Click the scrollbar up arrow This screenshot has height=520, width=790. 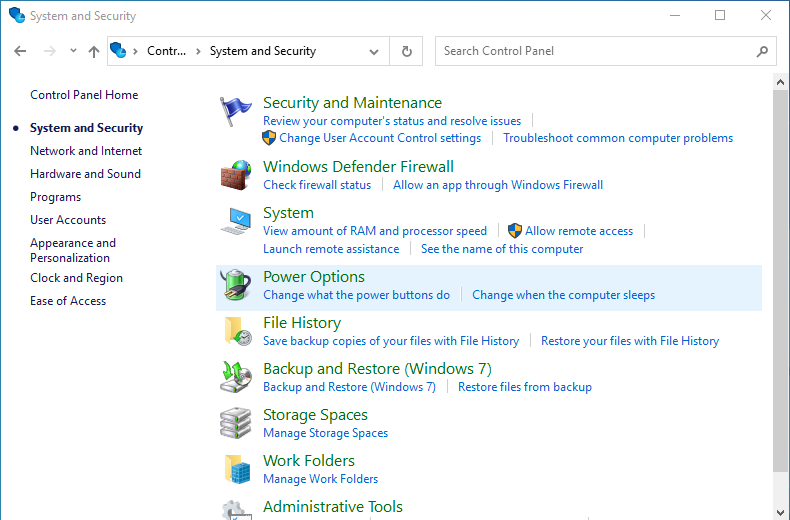pos(780,82)
